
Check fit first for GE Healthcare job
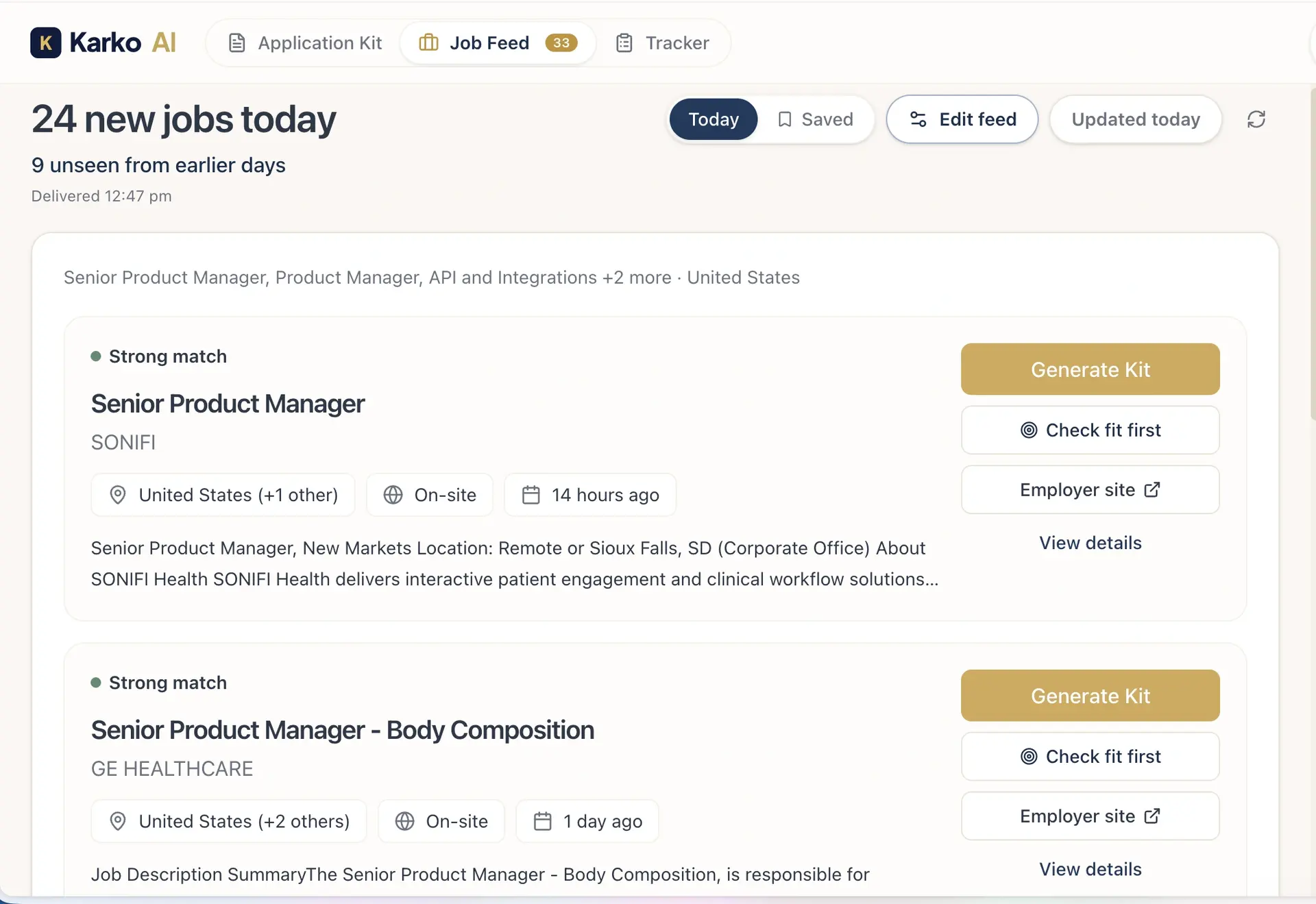click(1090, 756)
